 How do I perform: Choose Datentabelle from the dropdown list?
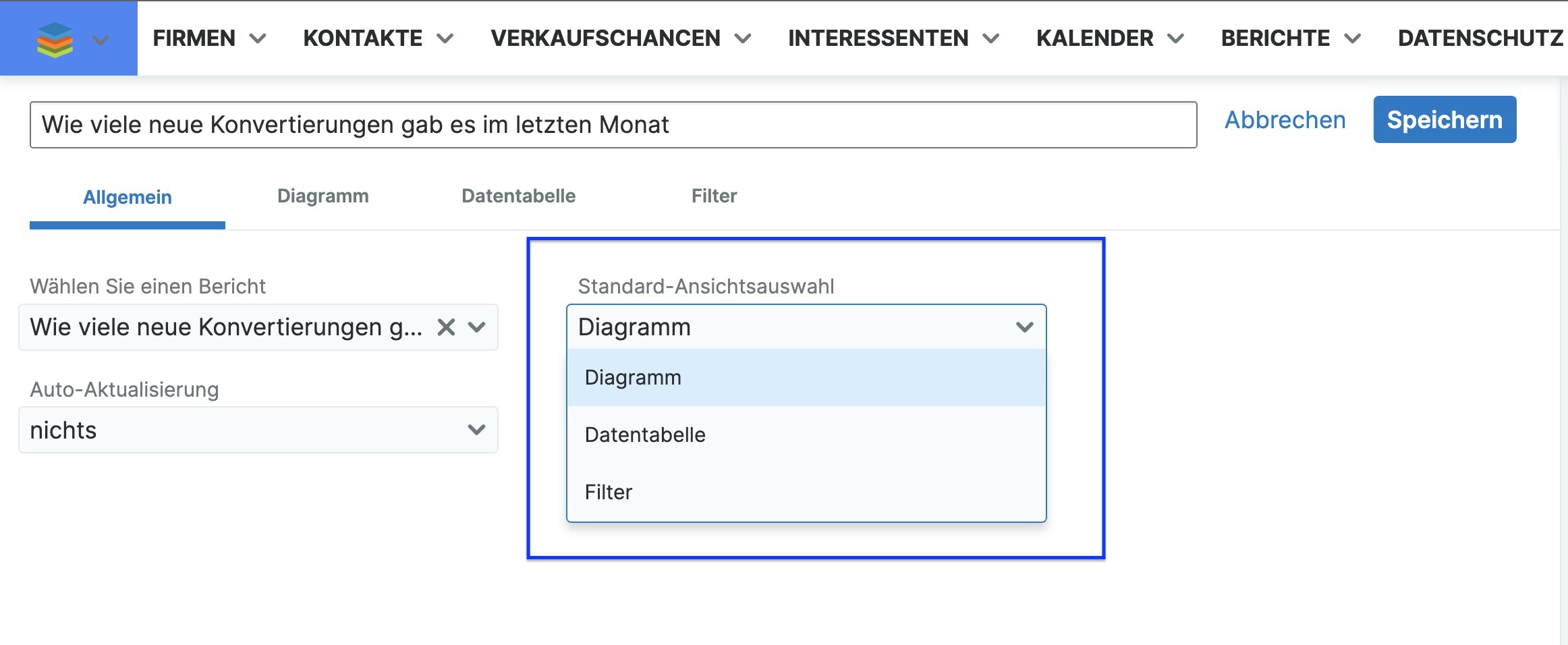click(x=645, y=434)
